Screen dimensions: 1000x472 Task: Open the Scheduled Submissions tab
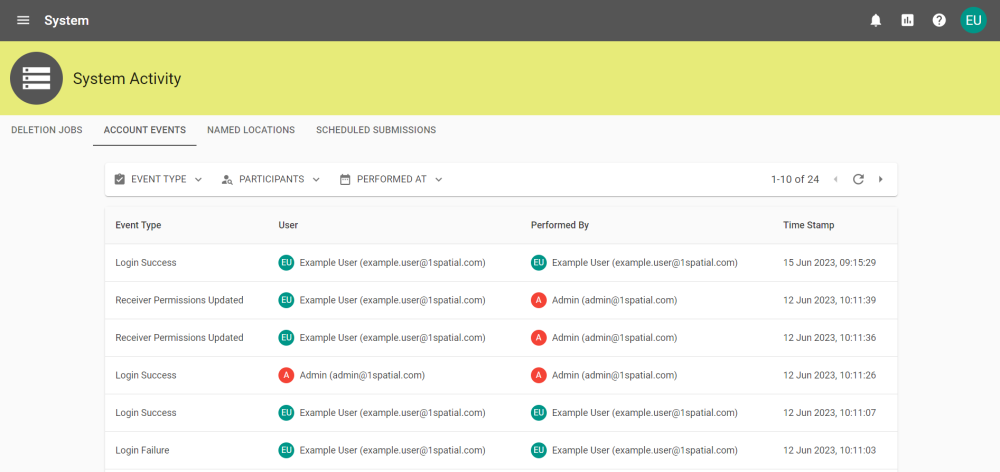[375, 130]
